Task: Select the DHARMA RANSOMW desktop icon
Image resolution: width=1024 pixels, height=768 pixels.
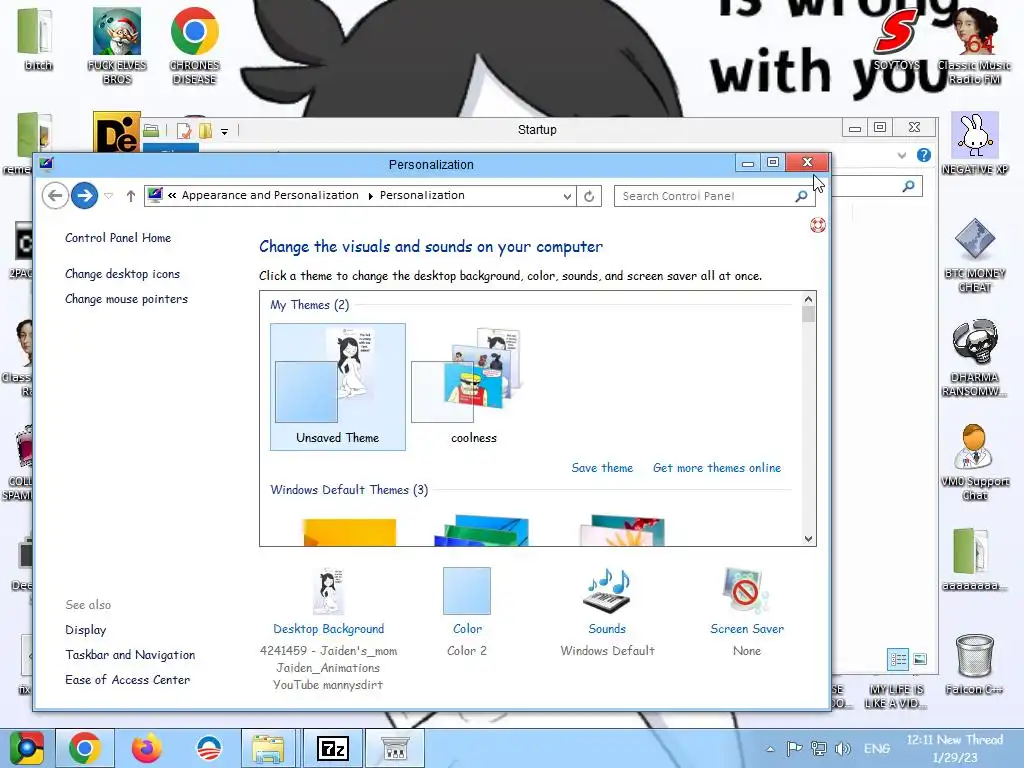Action: pyautogui.click(x=974, y=358)
